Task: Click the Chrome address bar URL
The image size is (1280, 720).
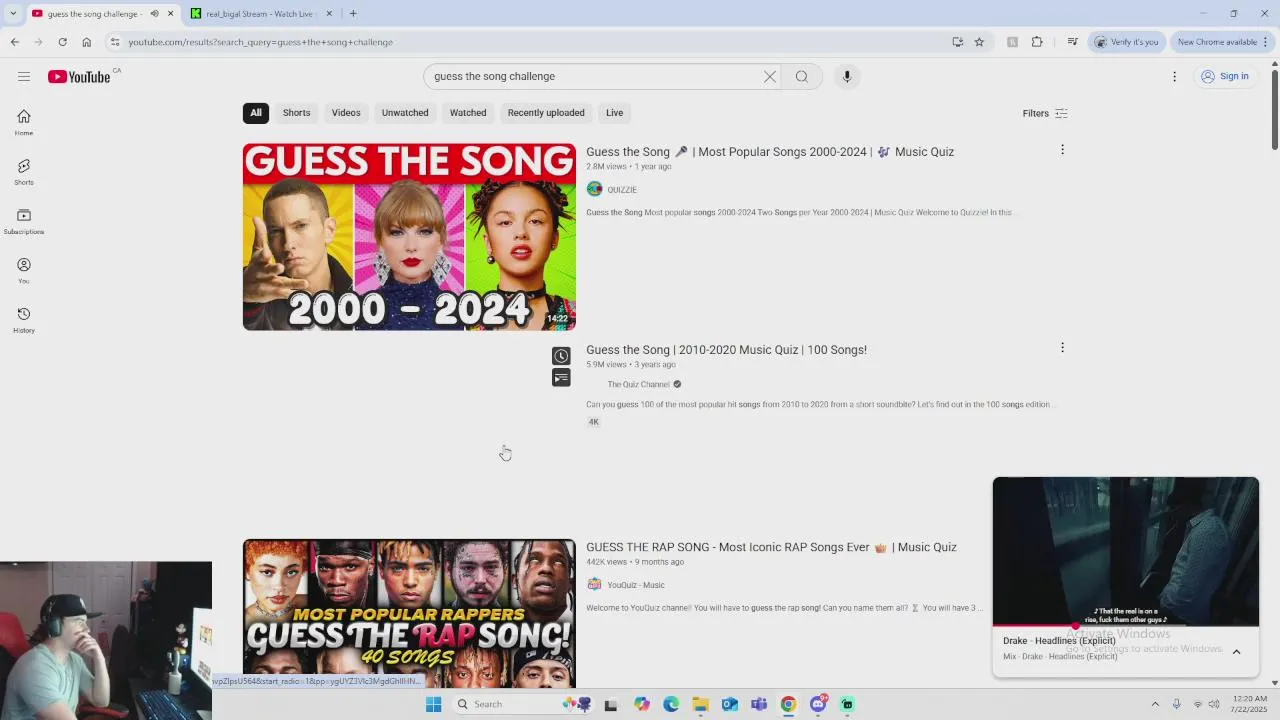Action: [261, 42]
